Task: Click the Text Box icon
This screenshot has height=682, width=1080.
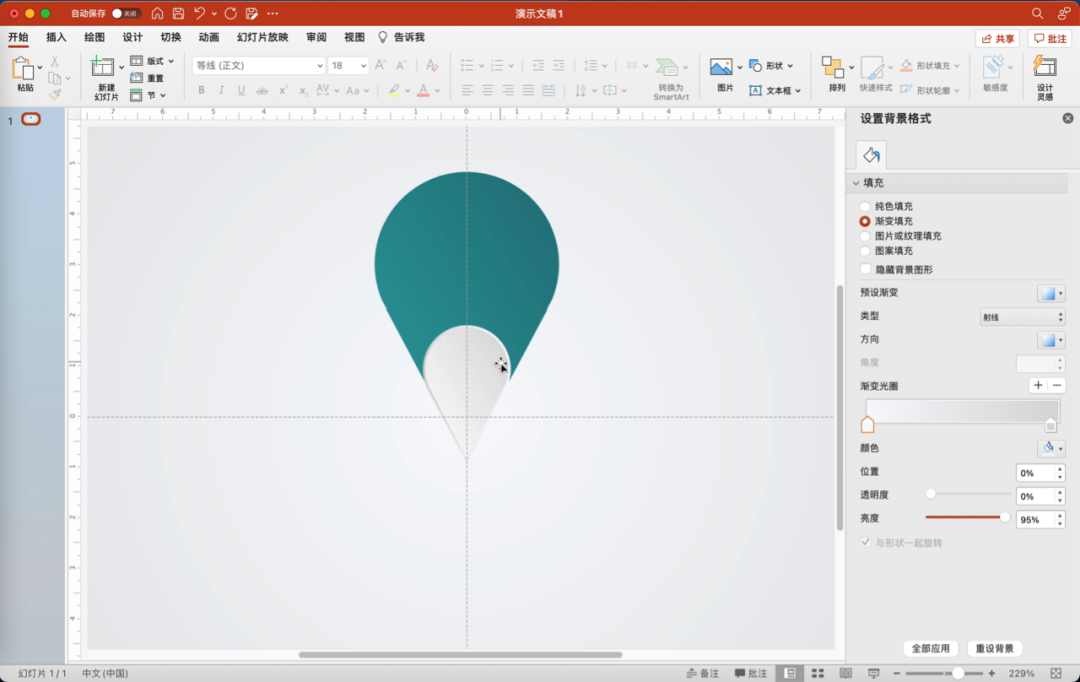Action: 756,90
